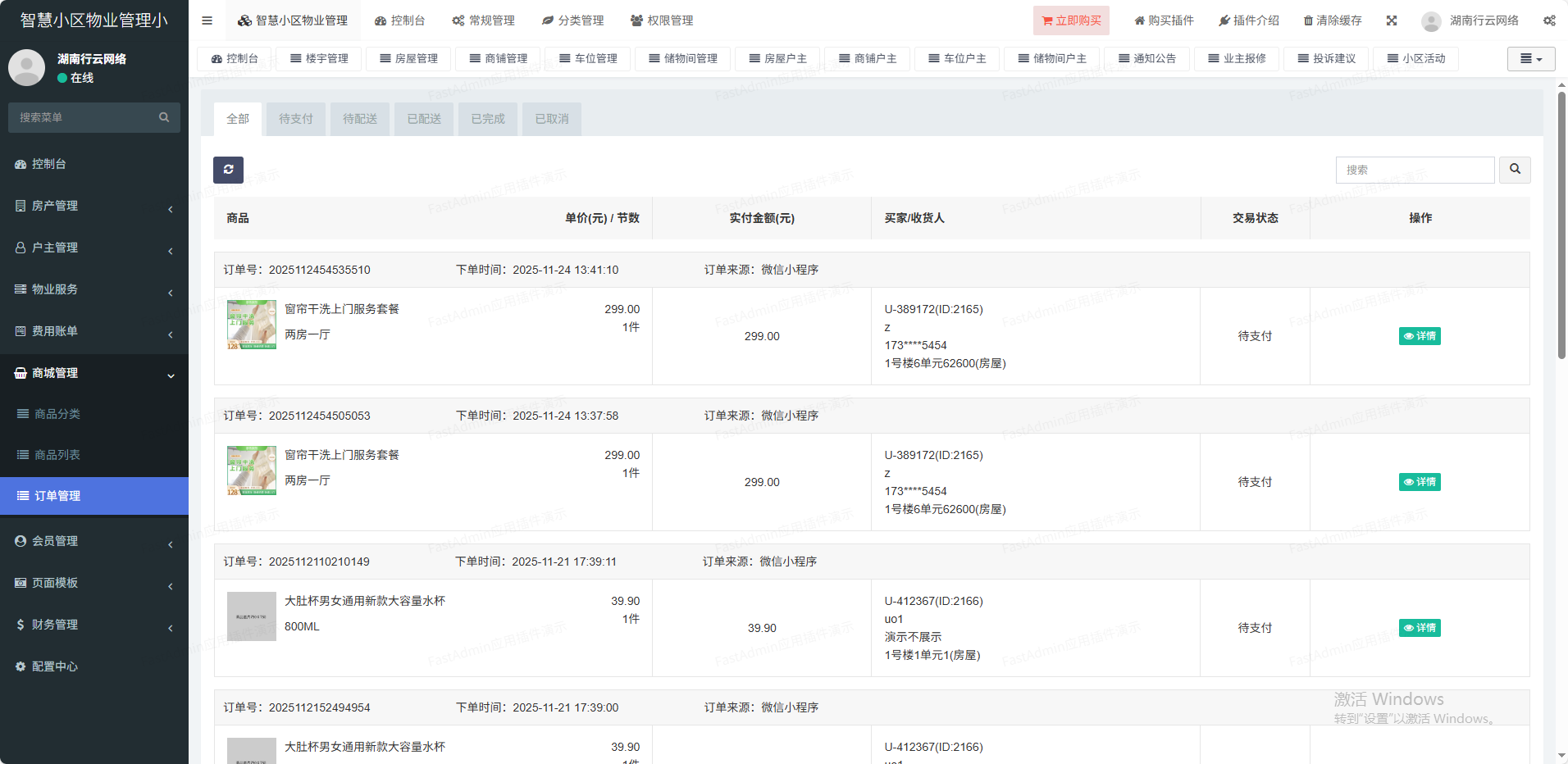The height and width of the screenshot is (764, 1568).
Task: Select the 已完成 orders tab
Action: tap(488, 119)
